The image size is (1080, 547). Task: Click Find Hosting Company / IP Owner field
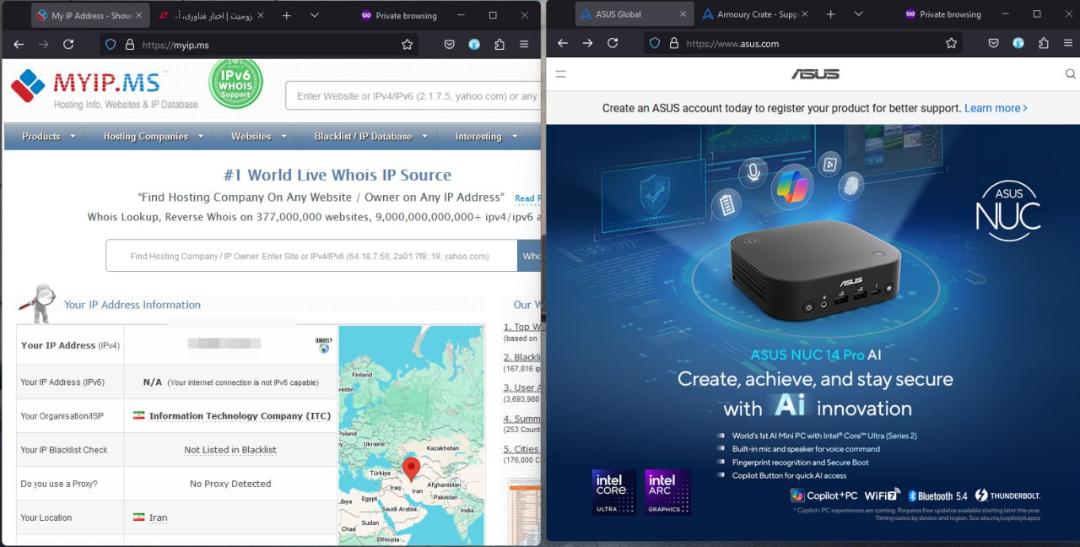[311, 256]
